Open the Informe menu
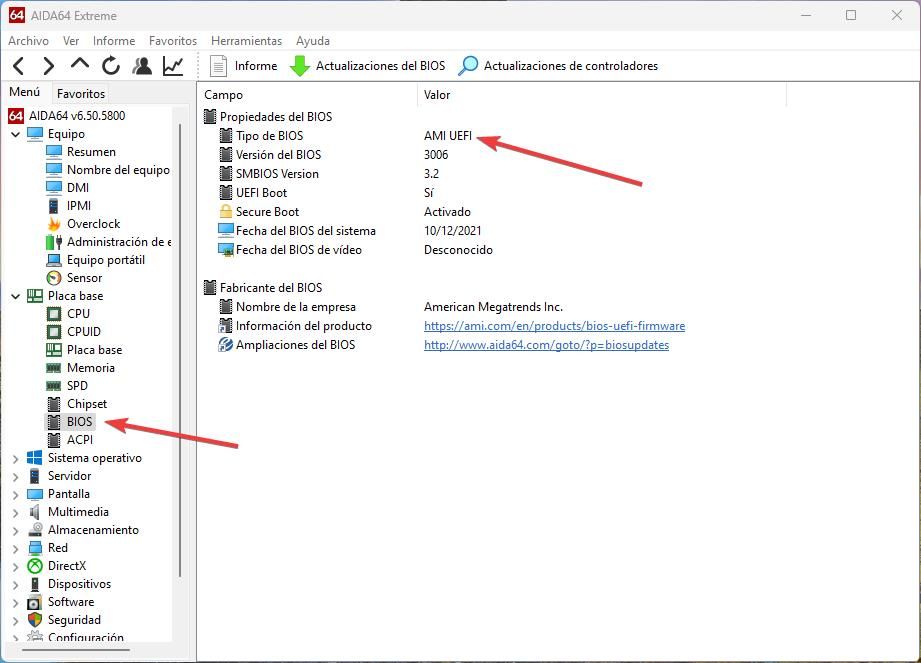The width and height of the screenshot is (921, 663). coord(114,41)
